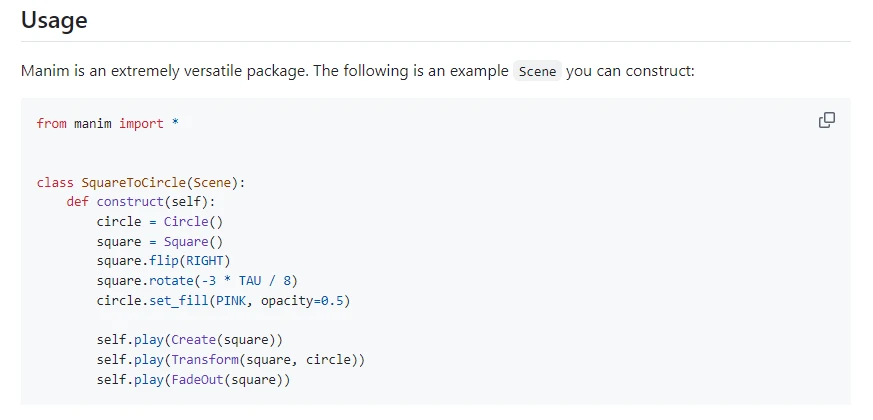Click the copy code button icon
873x420 pixels.
pyautogui.click(x=827, y=120)
